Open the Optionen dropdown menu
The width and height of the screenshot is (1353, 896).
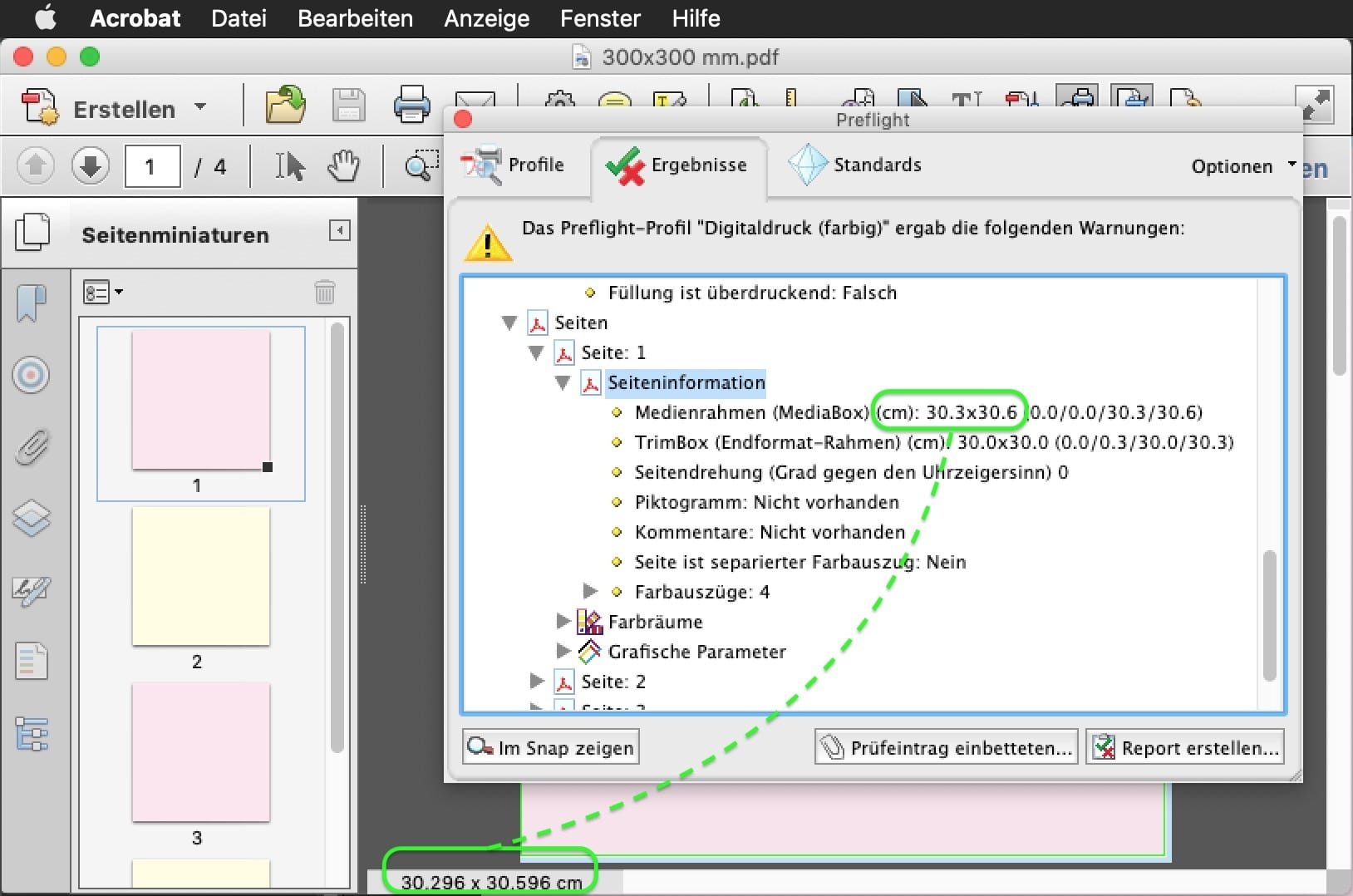(1243, 166)
